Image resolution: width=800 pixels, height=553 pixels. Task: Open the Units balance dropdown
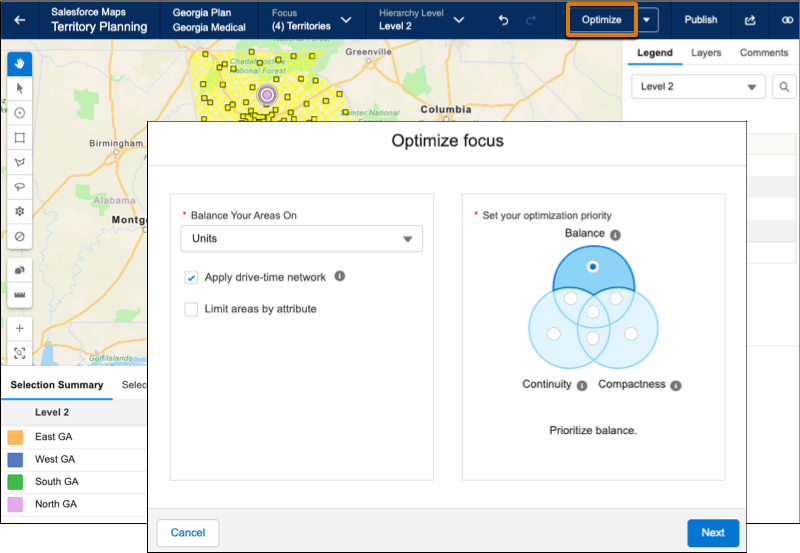(302, 239)
